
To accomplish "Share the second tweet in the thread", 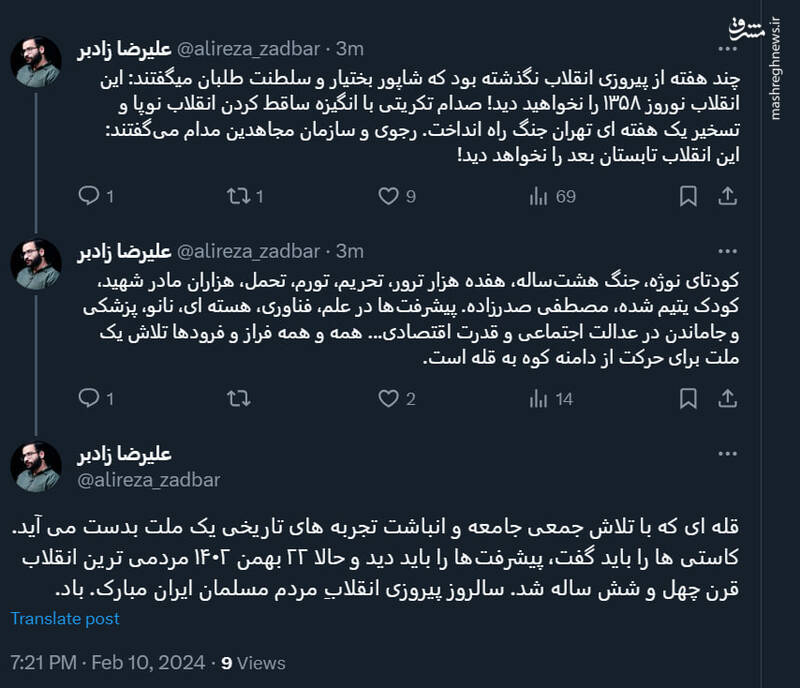I will coord(728,399).
